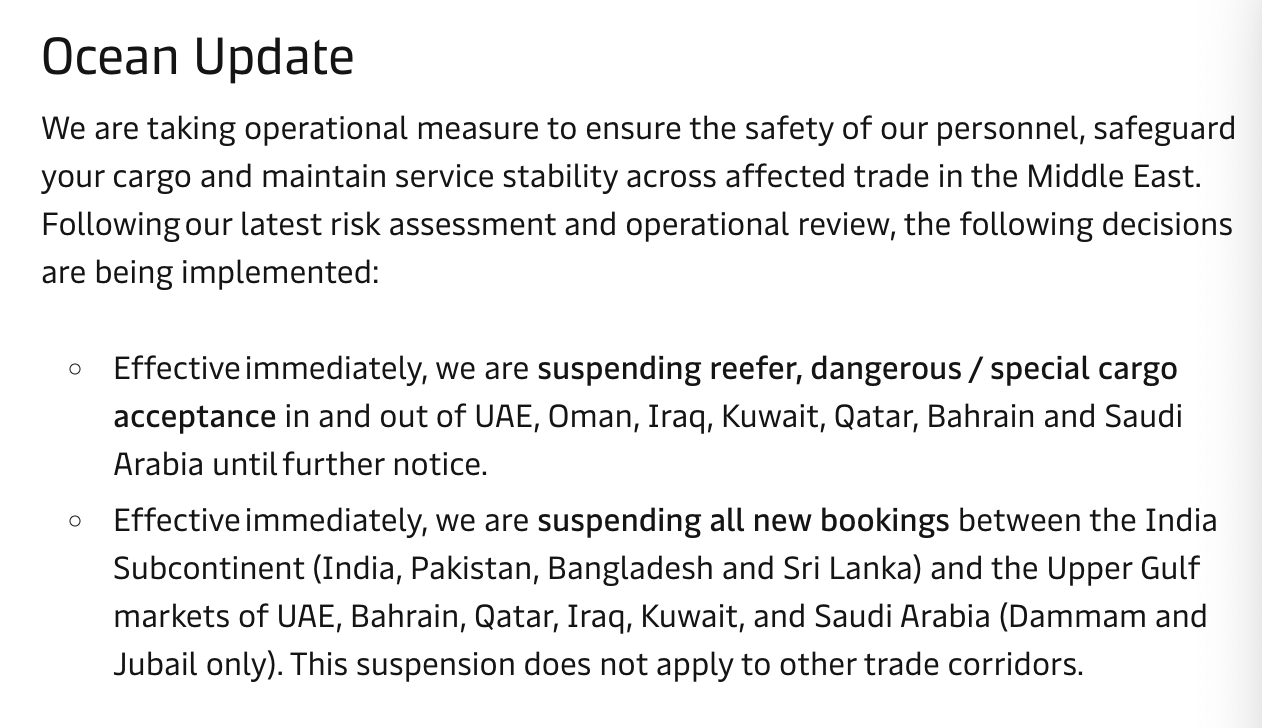This screenshot has height=728, width=1262.
Task: Click the text "(Dammam and" in second bullet
Action: [1102, 616]
